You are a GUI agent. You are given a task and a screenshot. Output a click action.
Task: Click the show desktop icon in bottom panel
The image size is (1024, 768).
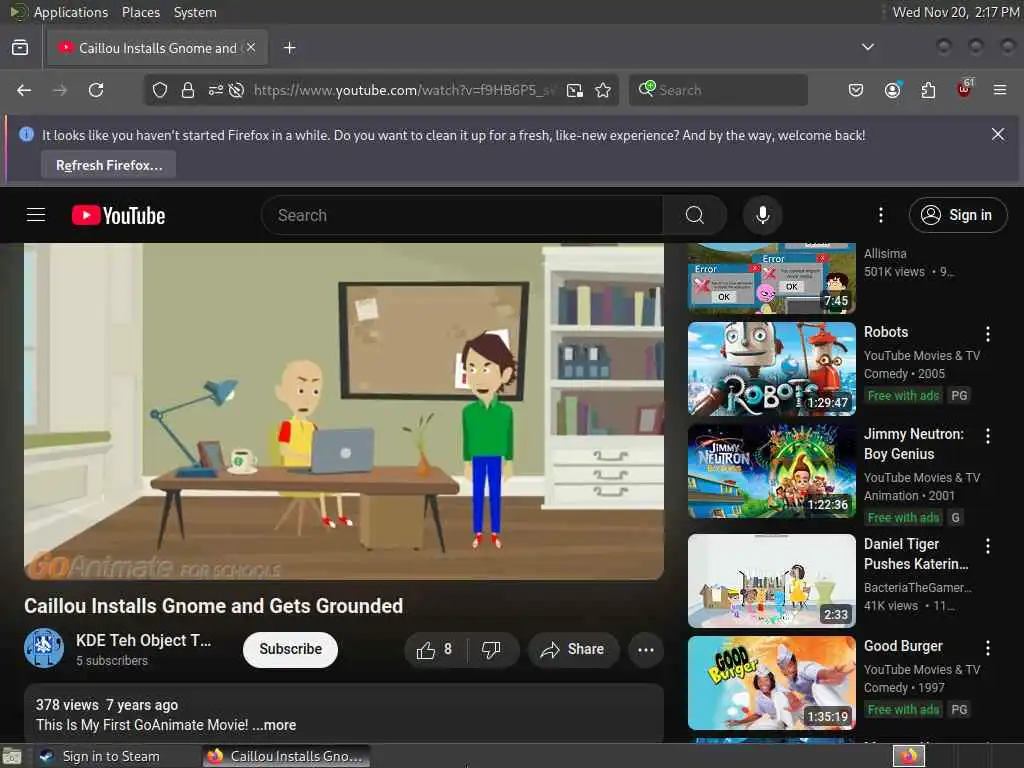(x=11, y=757)
